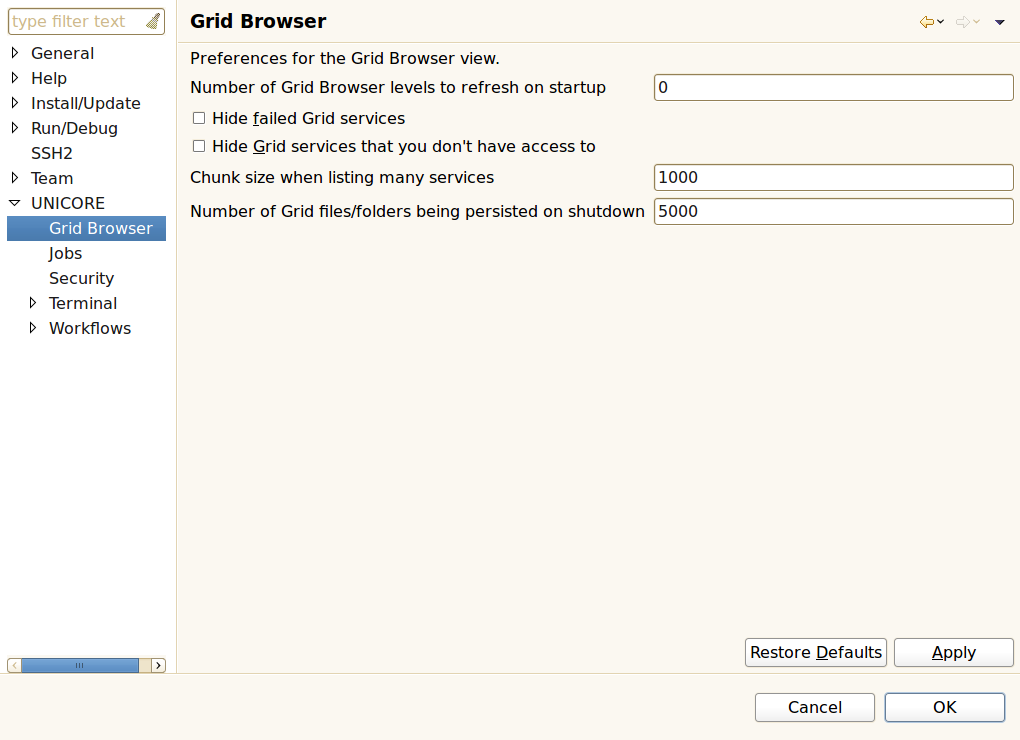Click the forward navigation arrow icon
Image resolution: width=1020 pixels, height=740 pixels.
click(x=963, y=22)
